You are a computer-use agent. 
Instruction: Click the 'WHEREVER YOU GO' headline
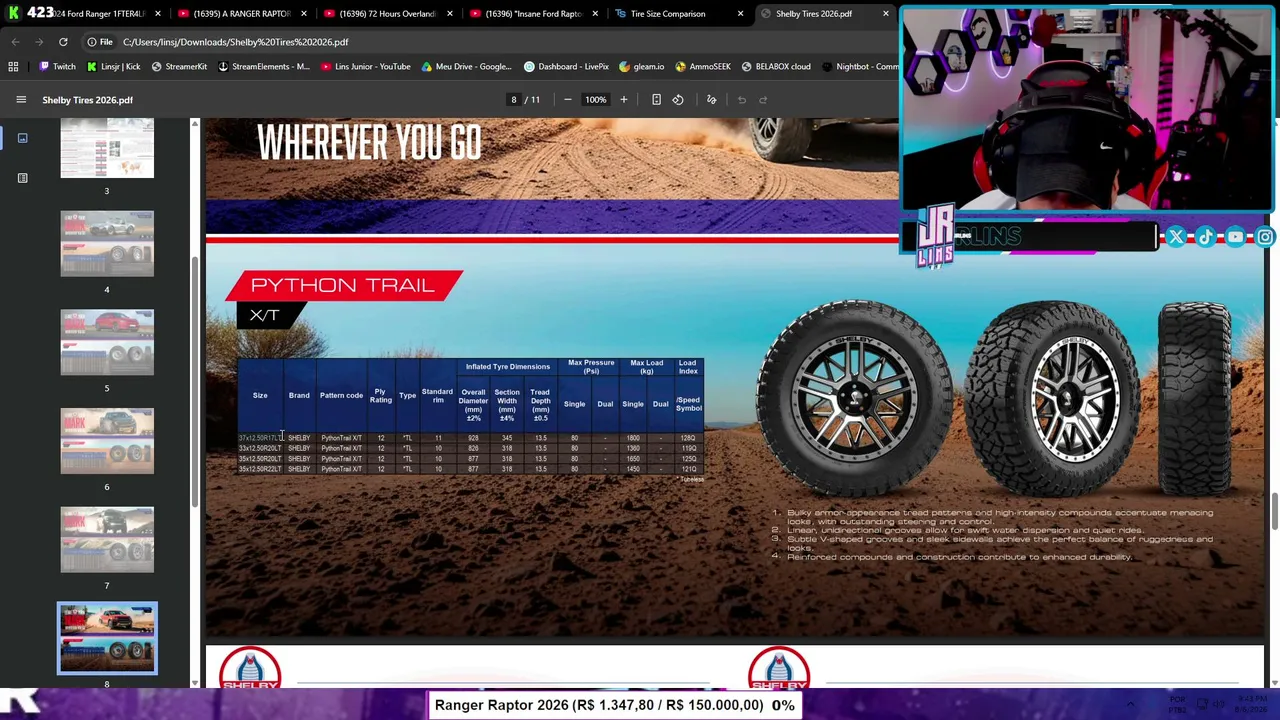(x=369, y=143)
